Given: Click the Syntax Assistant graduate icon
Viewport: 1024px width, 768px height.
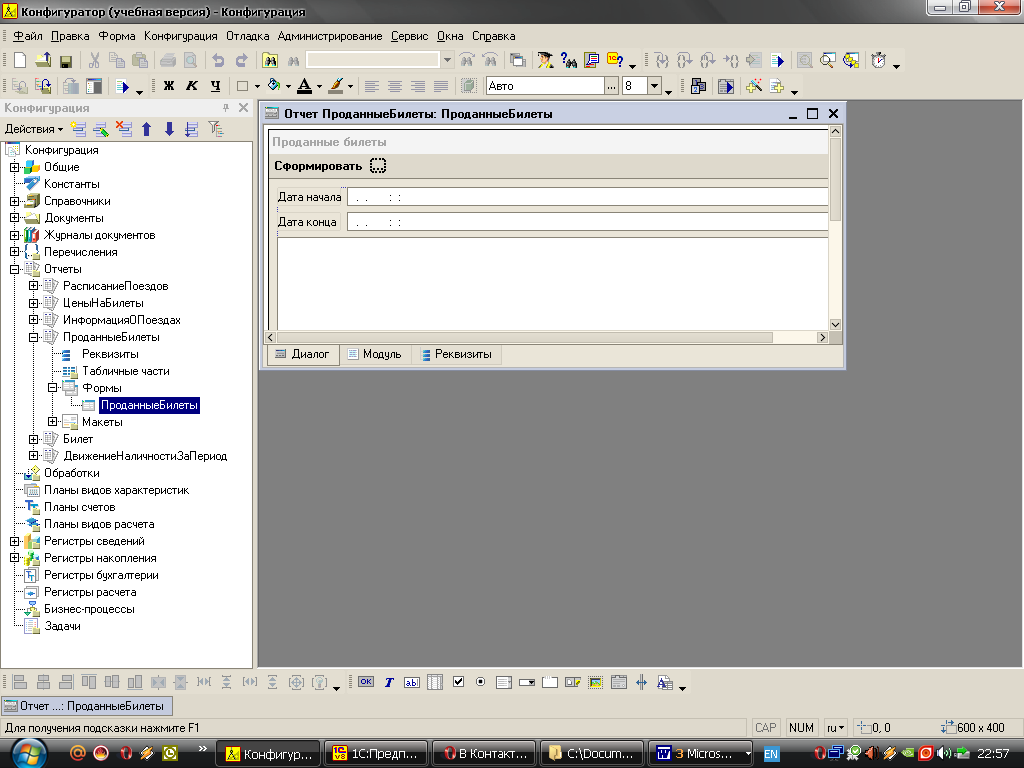Looking at the screenshot, I should tap(545, 61).
